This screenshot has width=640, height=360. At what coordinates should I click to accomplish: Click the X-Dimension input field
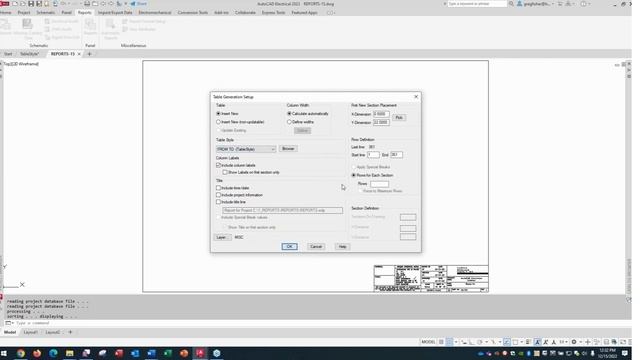[381, 114]
